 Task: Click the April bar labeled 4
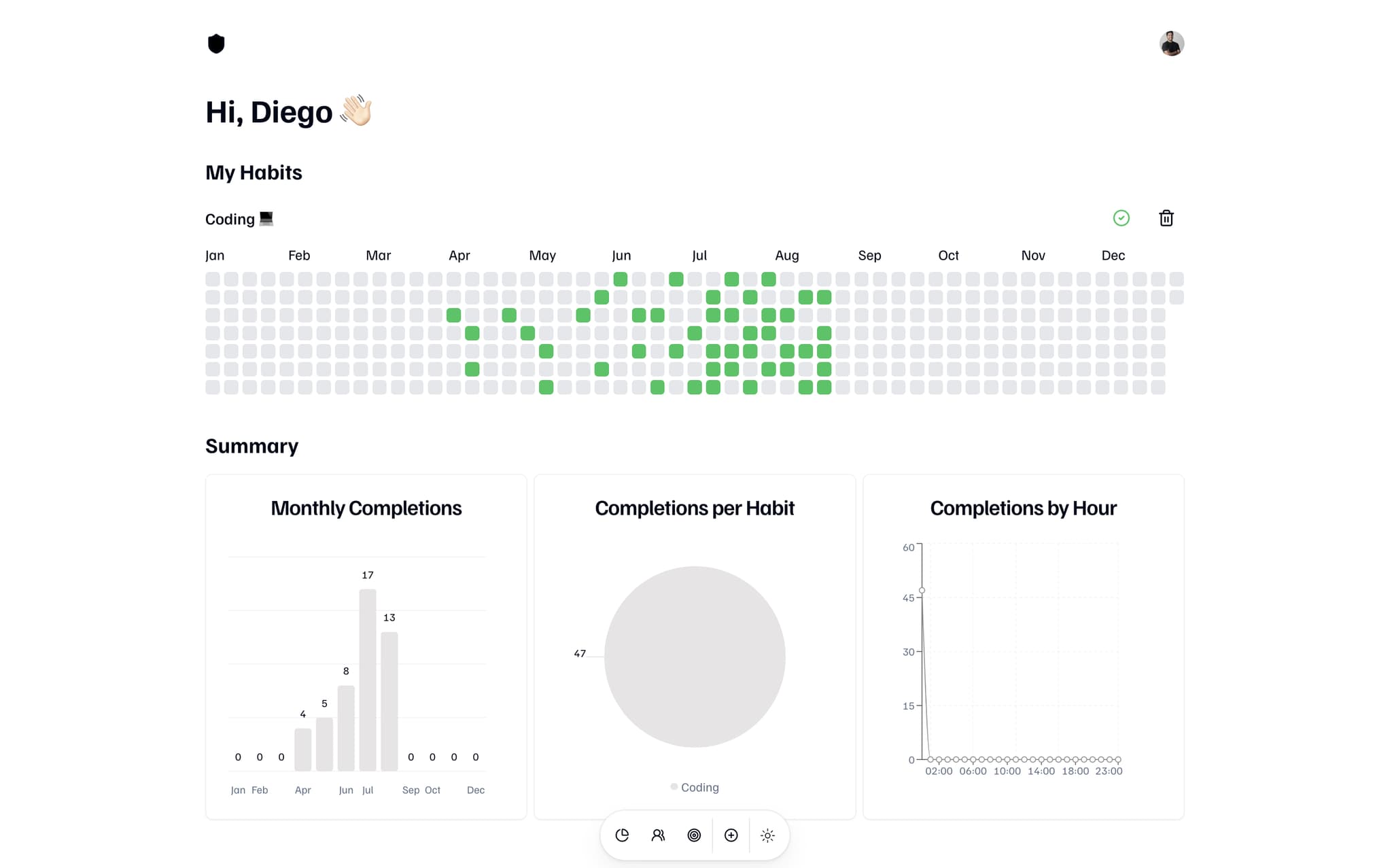tap(302, 749)
